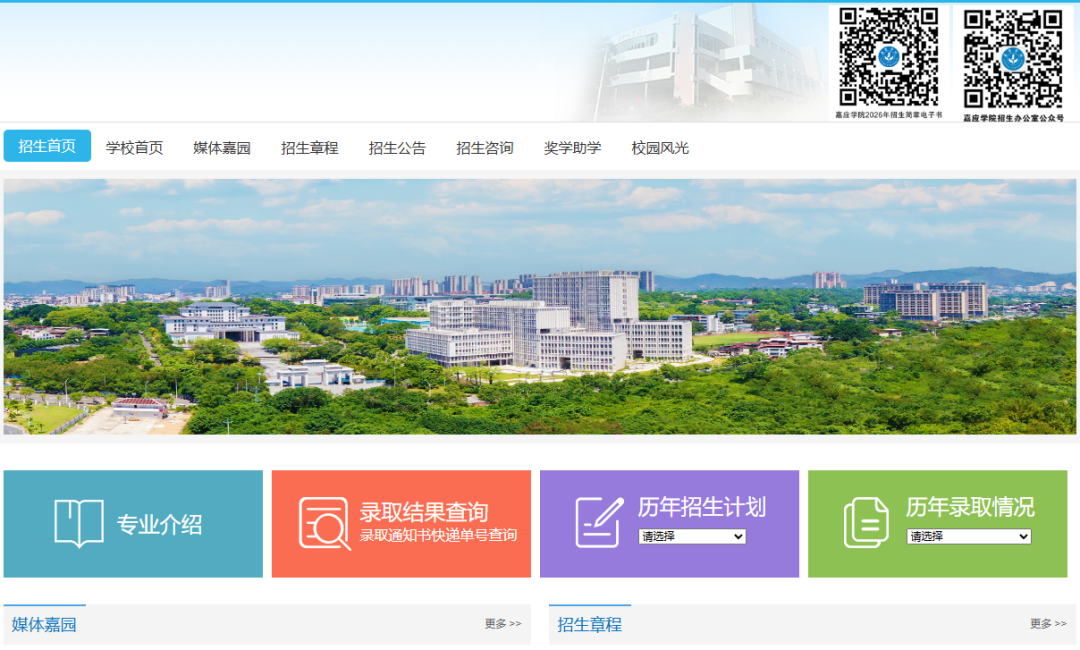Click the campus panorama banner image
The width and height of the screenshot is (1080, 650).
[x=539, y=306]
